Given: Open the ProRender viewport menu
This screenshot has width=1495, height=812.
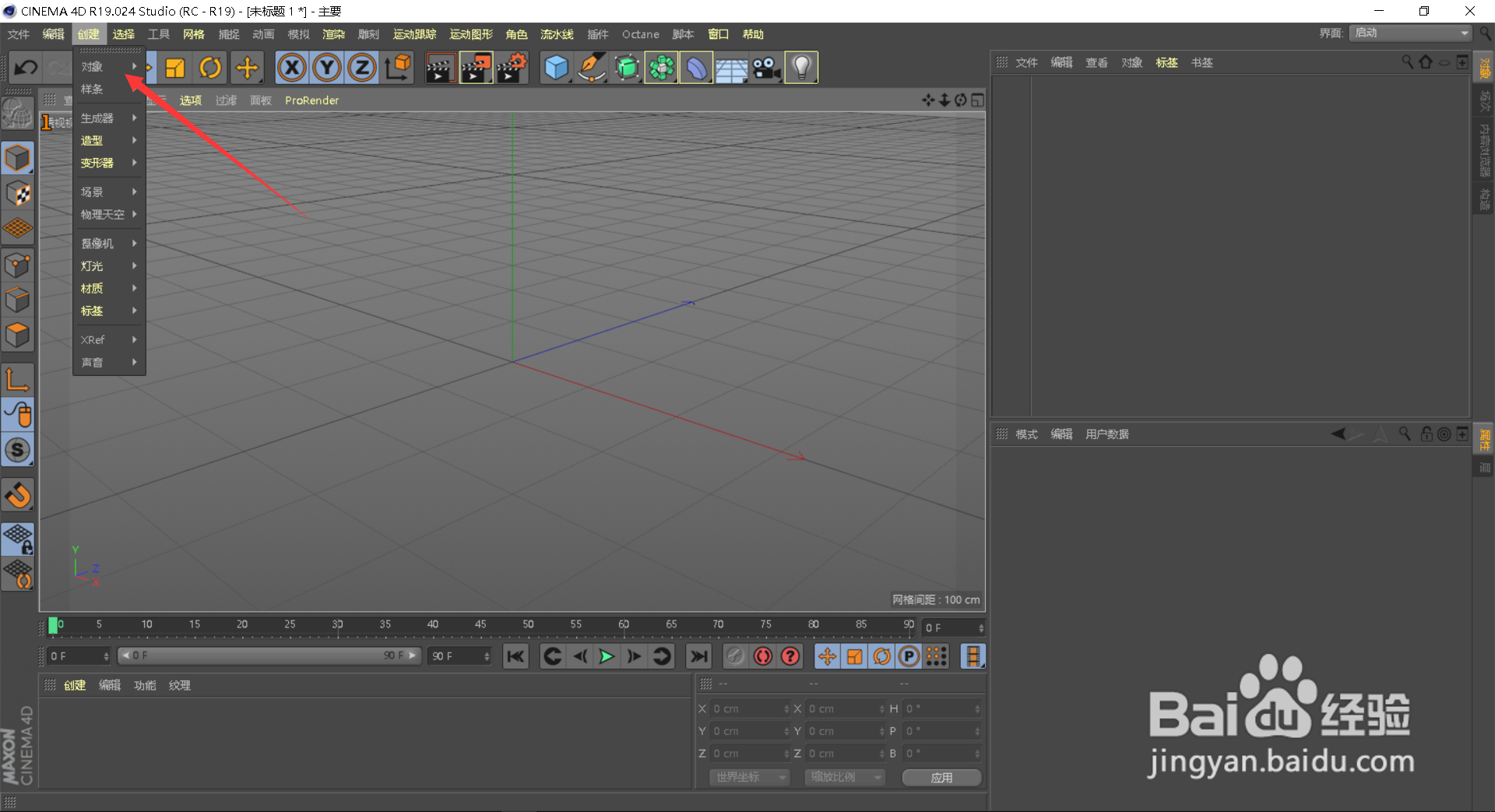Looking at the screenshot, I should click(x=311, y=100).
